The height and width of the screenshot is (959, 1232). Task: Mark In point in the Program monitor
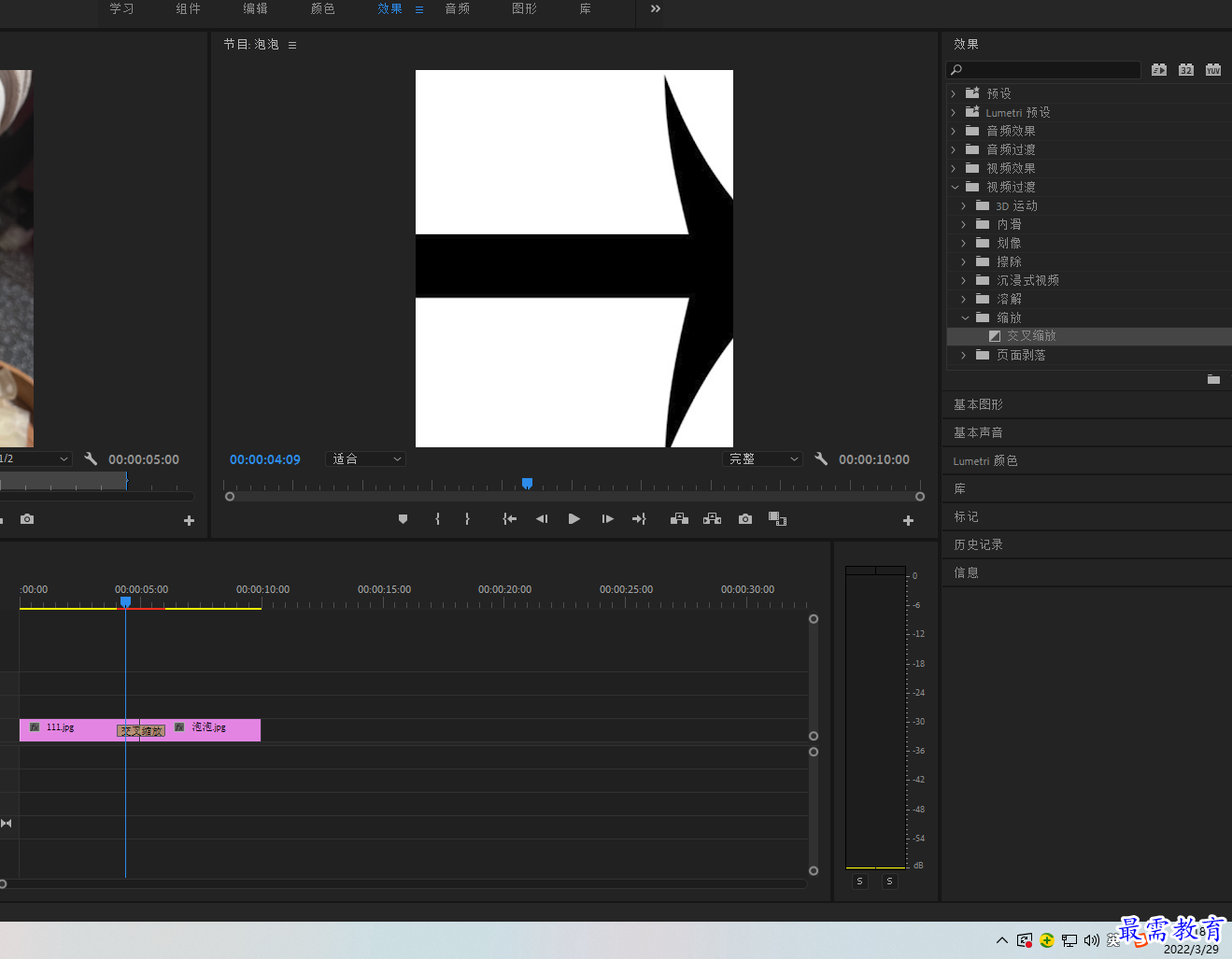coord(437,519)
